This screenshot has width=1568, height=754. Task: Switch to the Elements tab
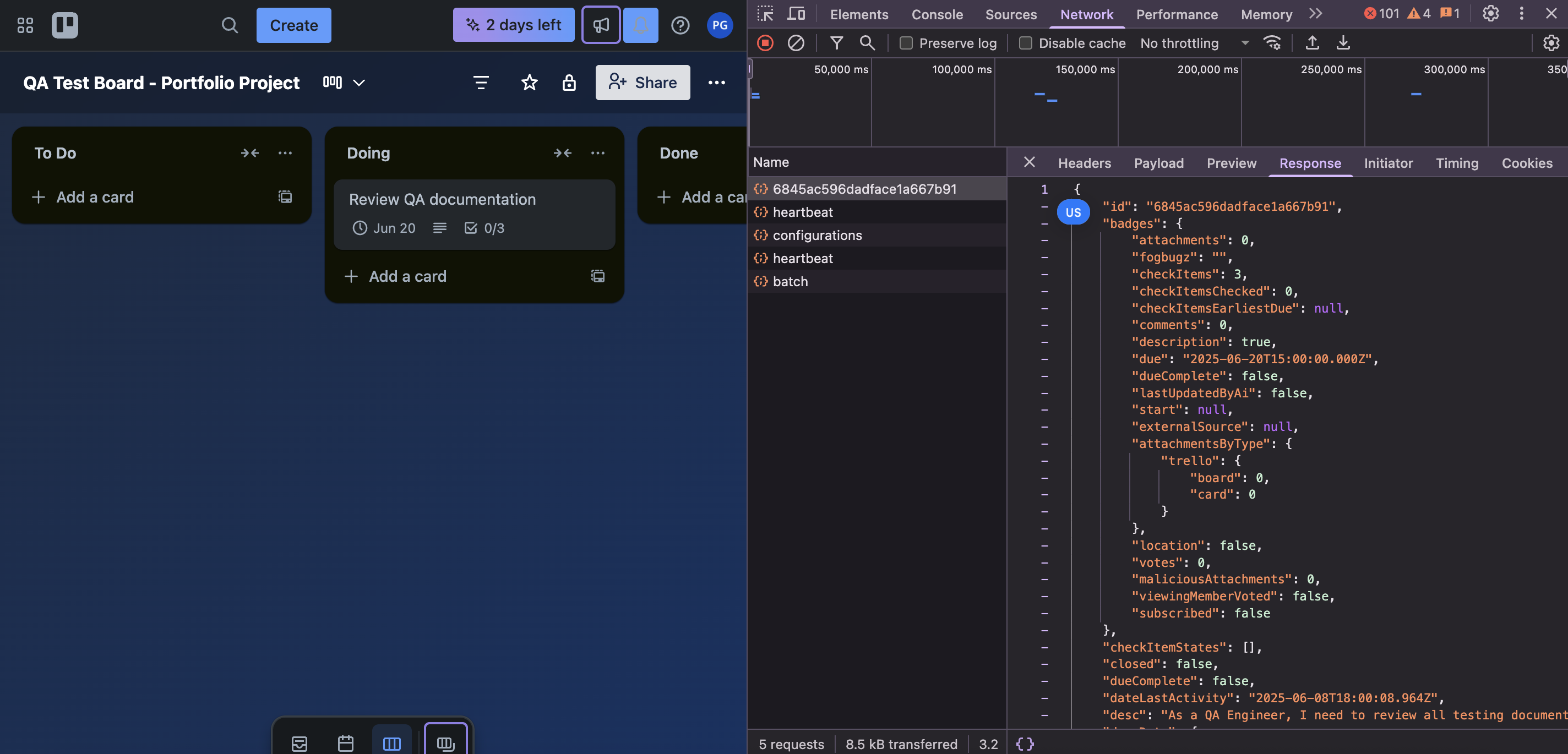[x=859, y=15]
